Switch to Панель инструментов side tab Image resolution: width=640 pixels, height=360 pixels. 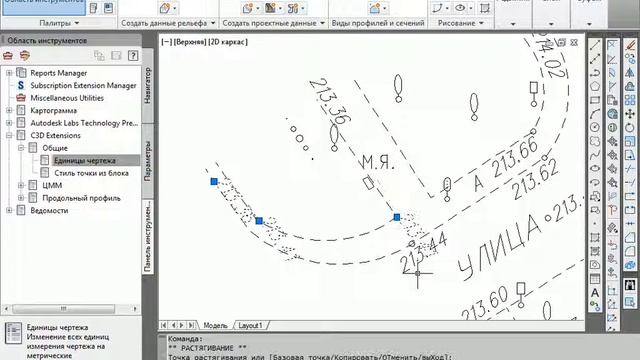(148, 236)
